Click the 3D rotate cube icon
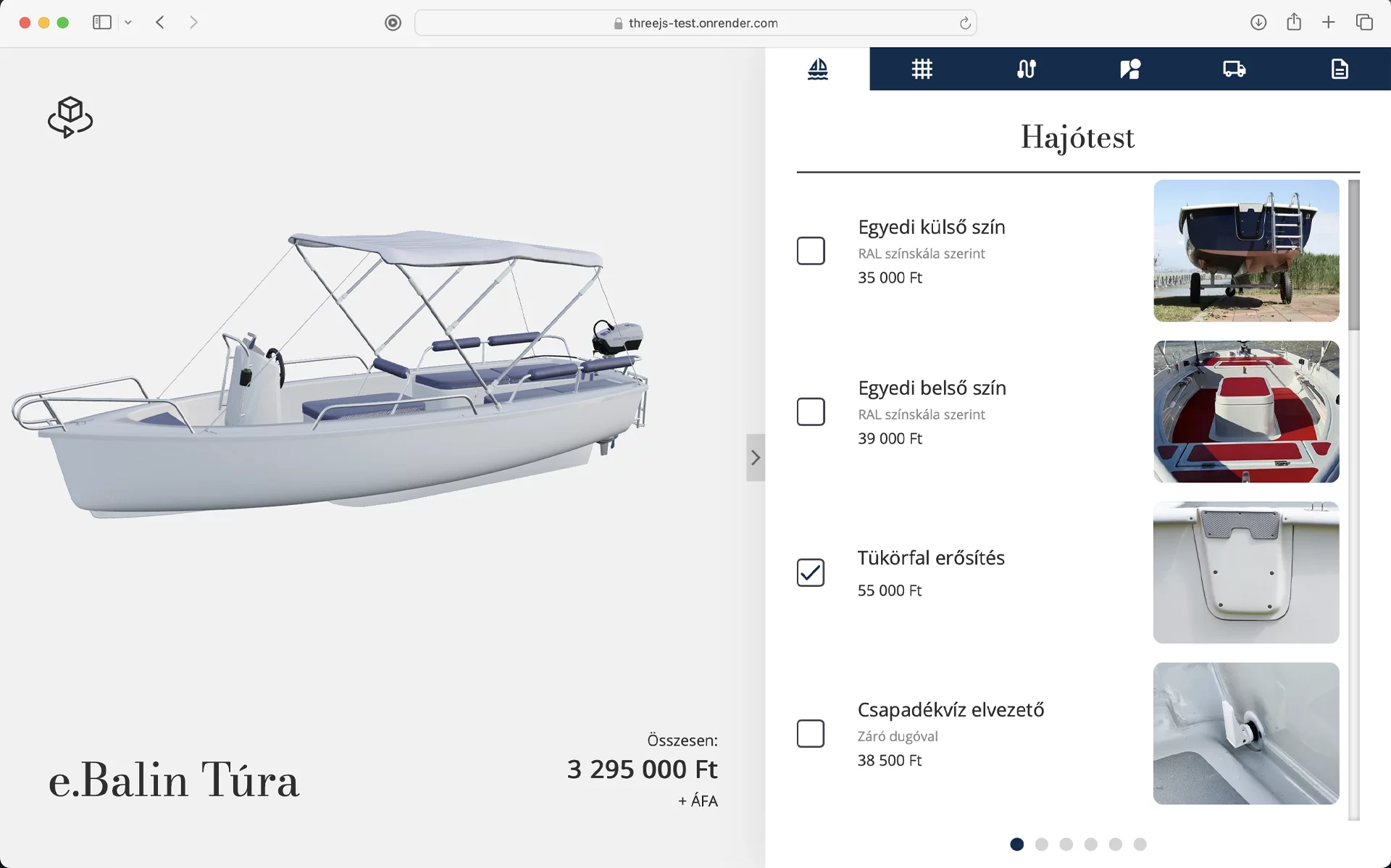Image resolution: width=1391 pixels, height=868 pixels. [x=70, y=117]
